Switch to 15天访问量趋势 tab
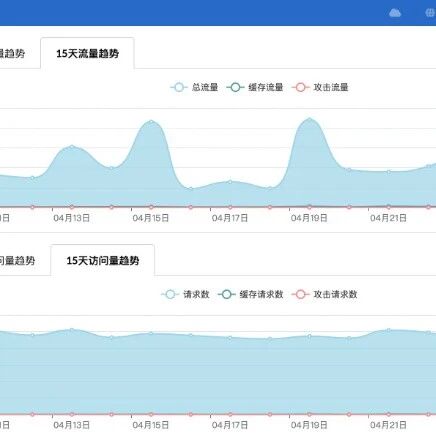The image size is (436, 437). pyautogui.click(x=103, y=260)
